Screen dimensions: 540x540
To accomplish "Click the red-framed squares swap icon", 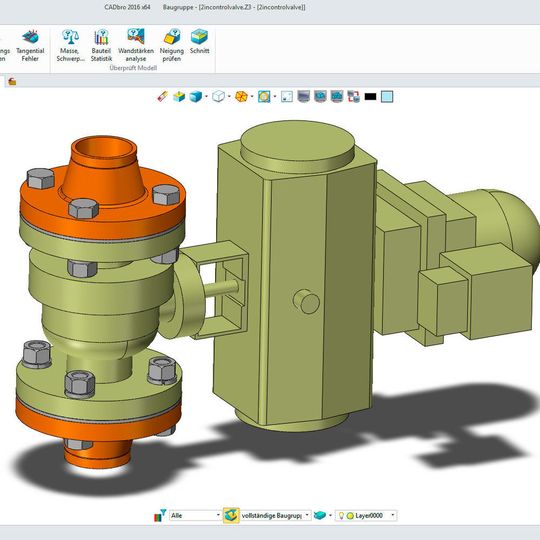I will pyautogui.click(x=353, y=97).
